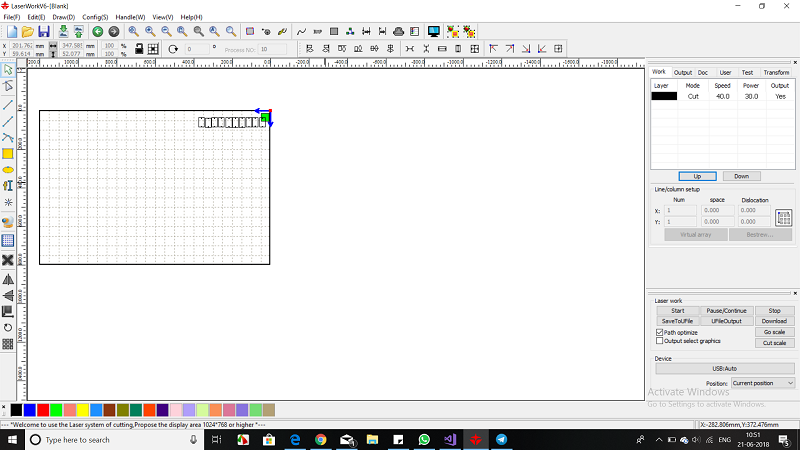Open the Handle menu
Viewport: 800px width, 450px height.
click(130, 17)
